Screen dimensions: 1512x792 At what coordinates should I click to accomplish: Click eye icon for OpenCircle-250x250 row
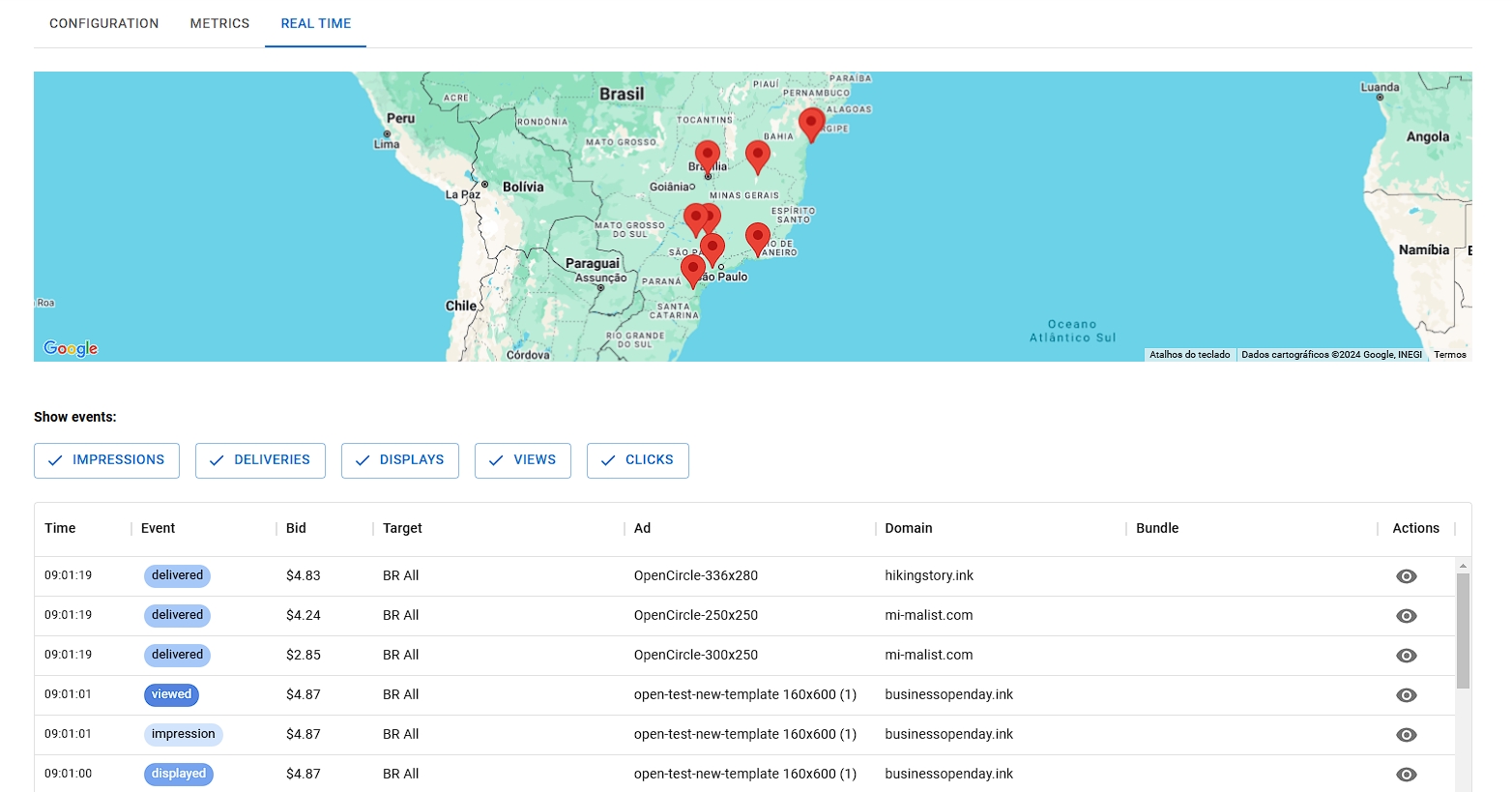(1406, 616)
